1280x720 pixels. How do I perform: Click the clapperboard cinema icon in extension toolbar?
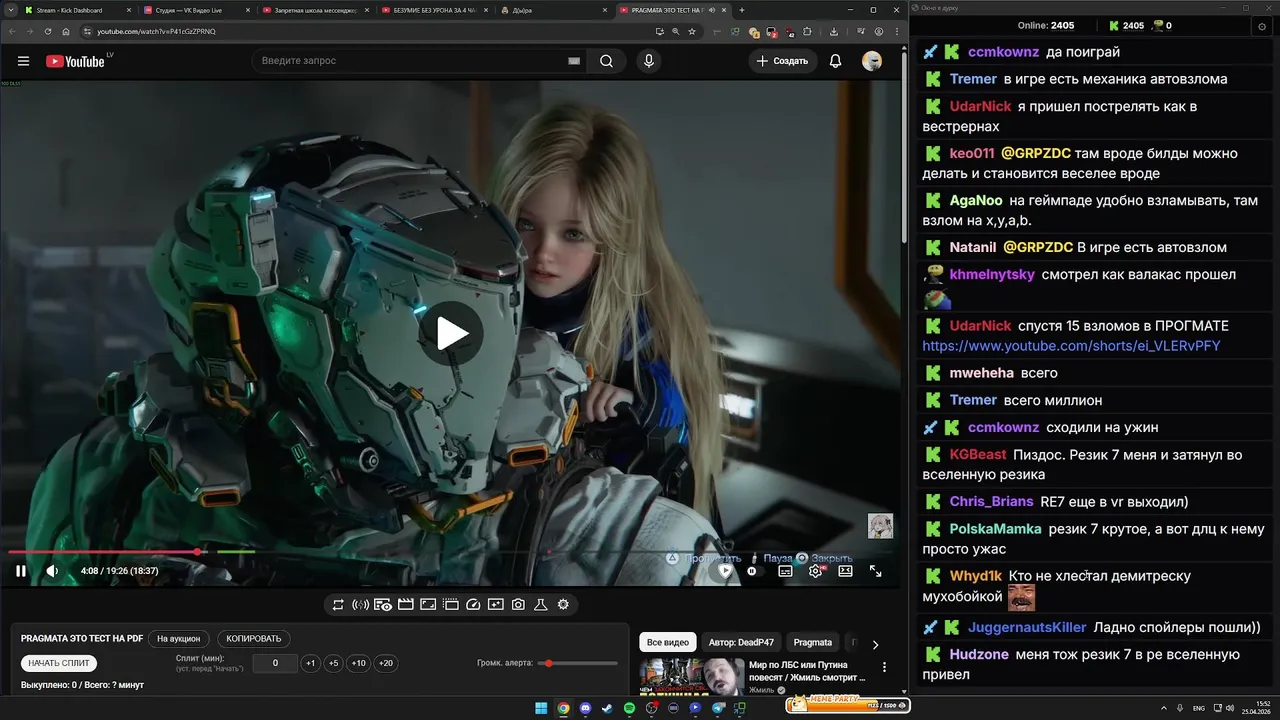(405, 604)
